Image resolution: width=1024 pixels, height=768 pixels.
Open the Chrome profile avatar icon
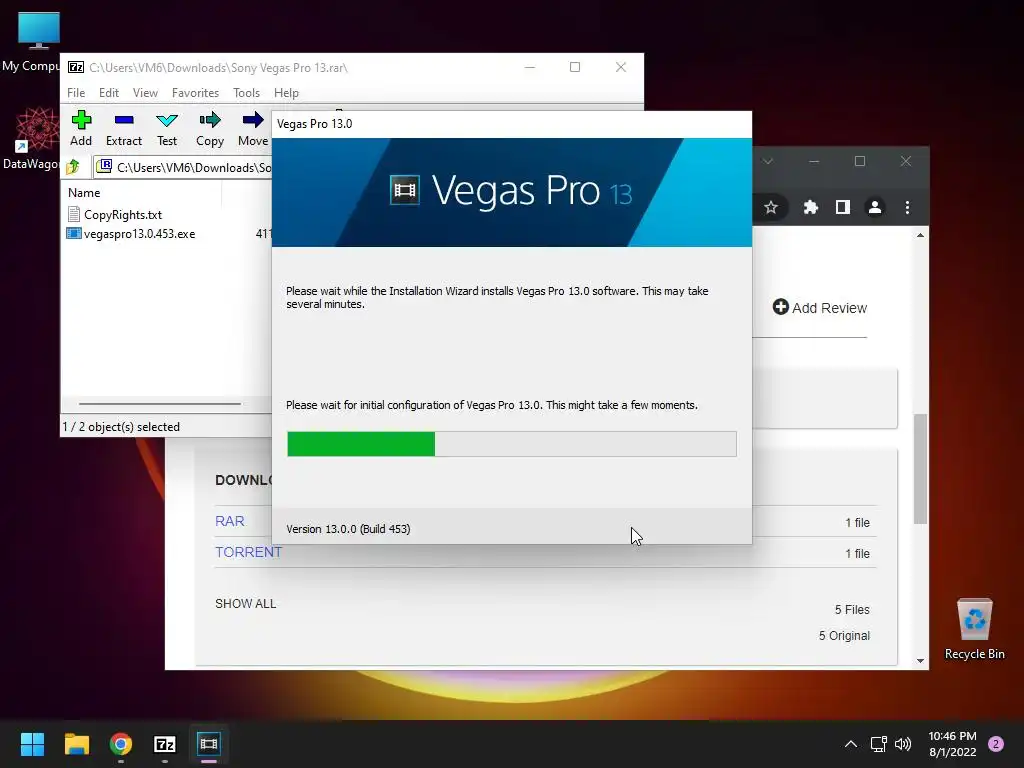[x=874, y=208]
